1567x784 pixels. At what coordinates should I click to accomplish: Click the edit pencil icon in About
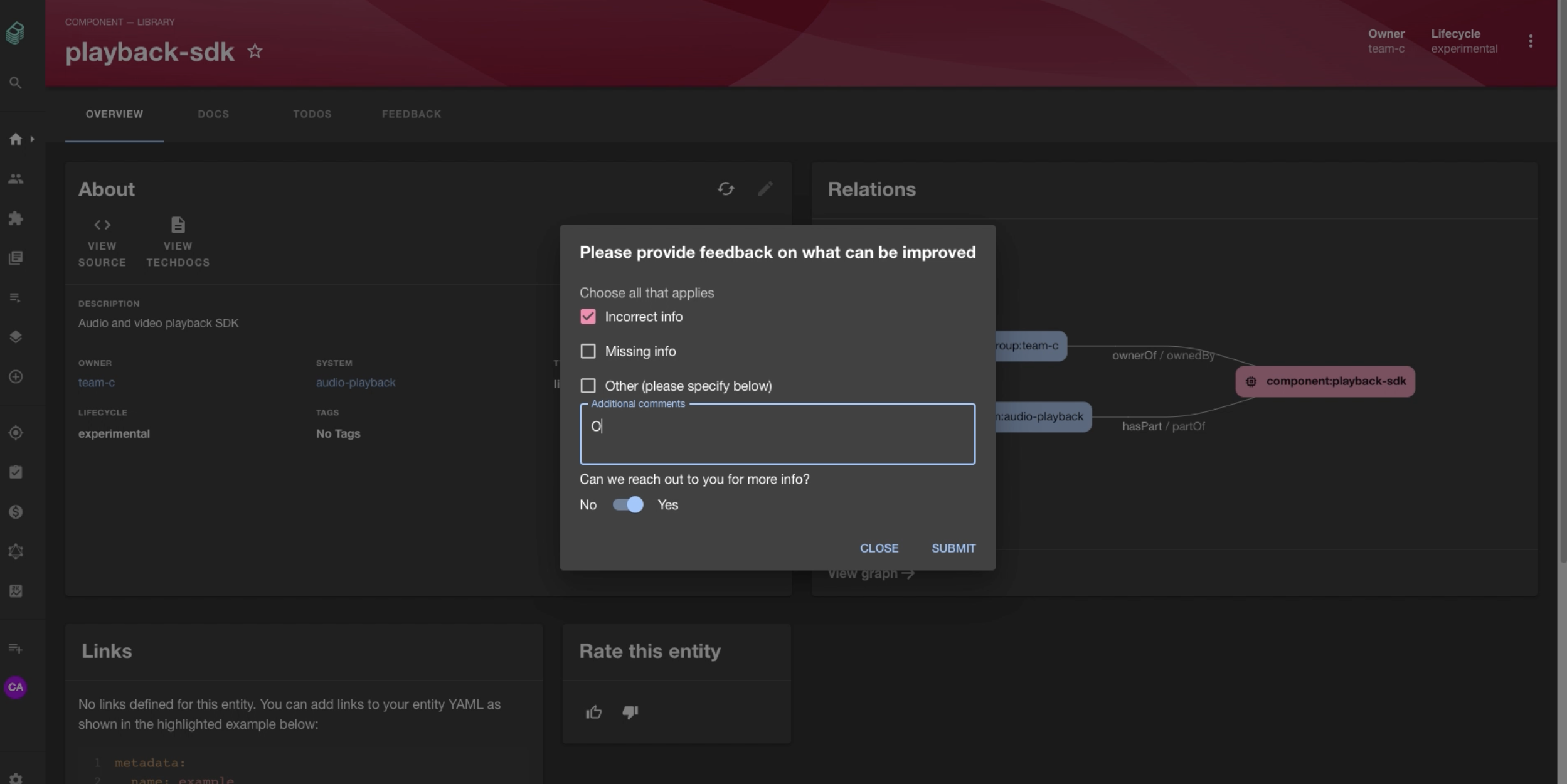click(765, 189)
